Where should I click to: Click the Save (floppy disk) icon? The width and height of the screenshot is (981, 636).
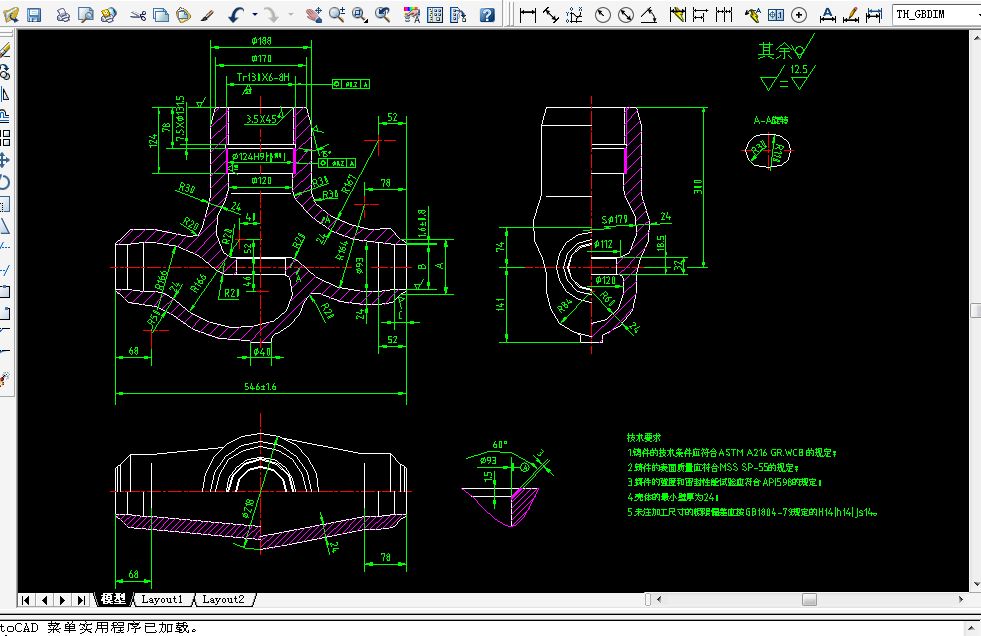click(34, 15)
